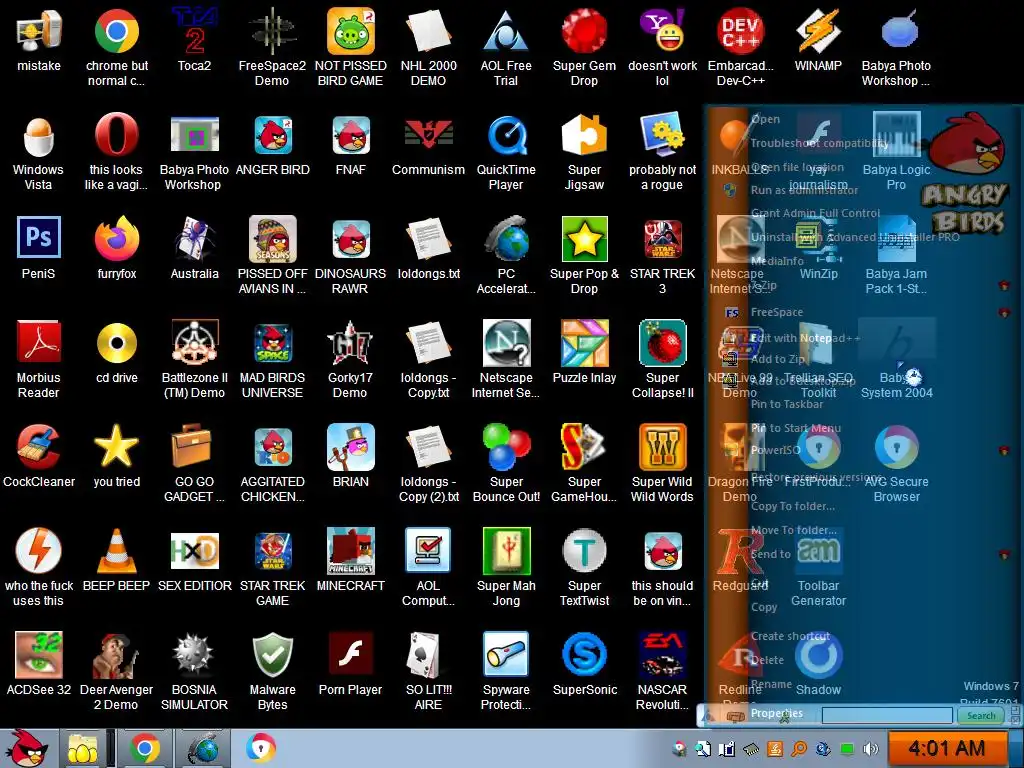This screenshot has height=768, width=1024.
Task: Open Malware Bytes shield icon
Action: tap(272, 654)
